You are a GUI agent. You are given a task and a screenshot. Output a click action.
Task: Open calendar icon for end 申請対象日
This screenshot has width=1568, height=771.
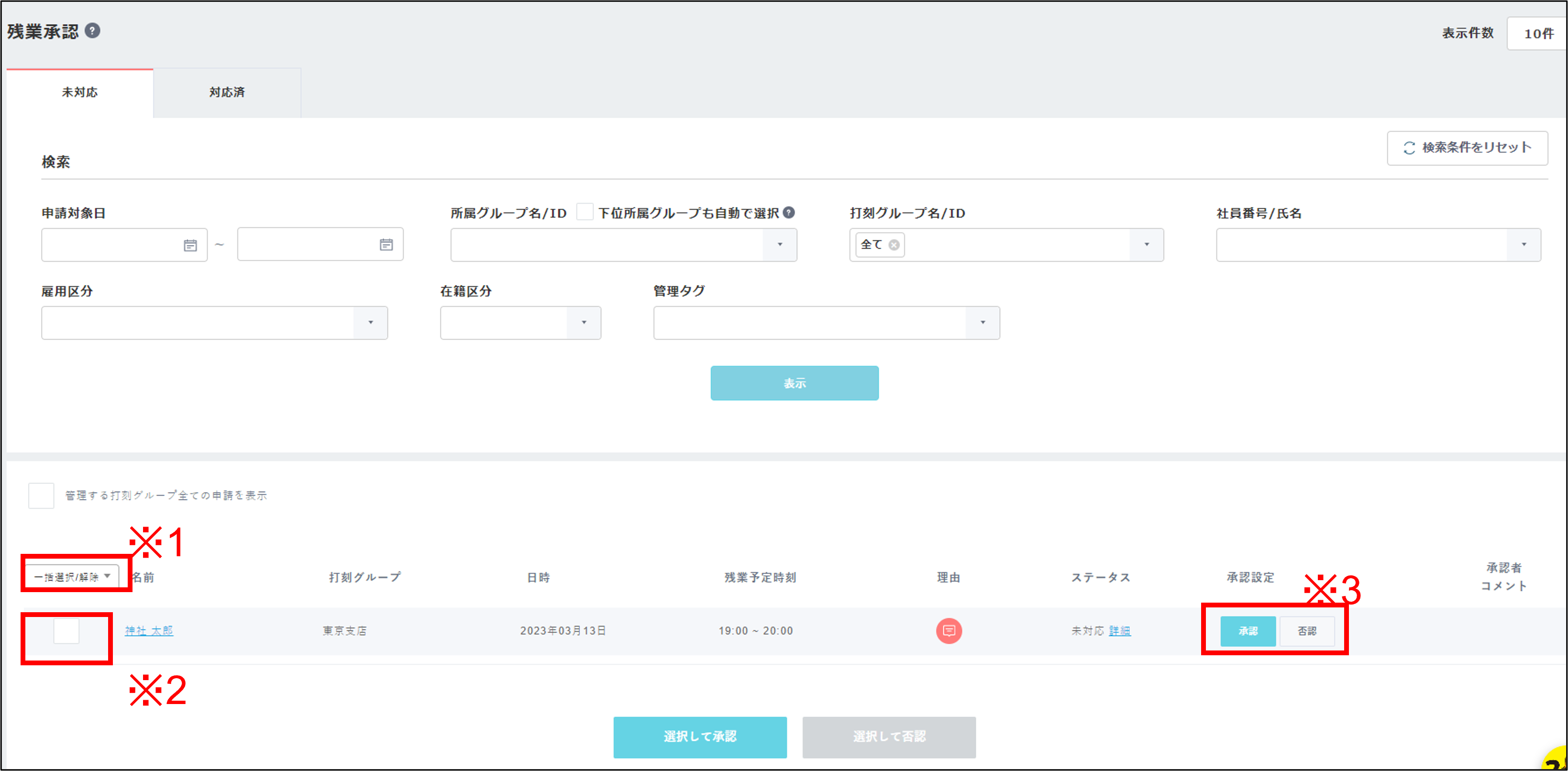[x=386, y=244]
